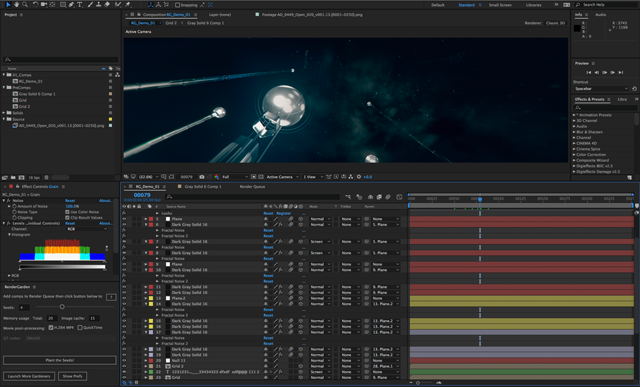Collapse the 01_Comps folder
The height and width of the screenshot is (387, 640).
click(4, 75)
